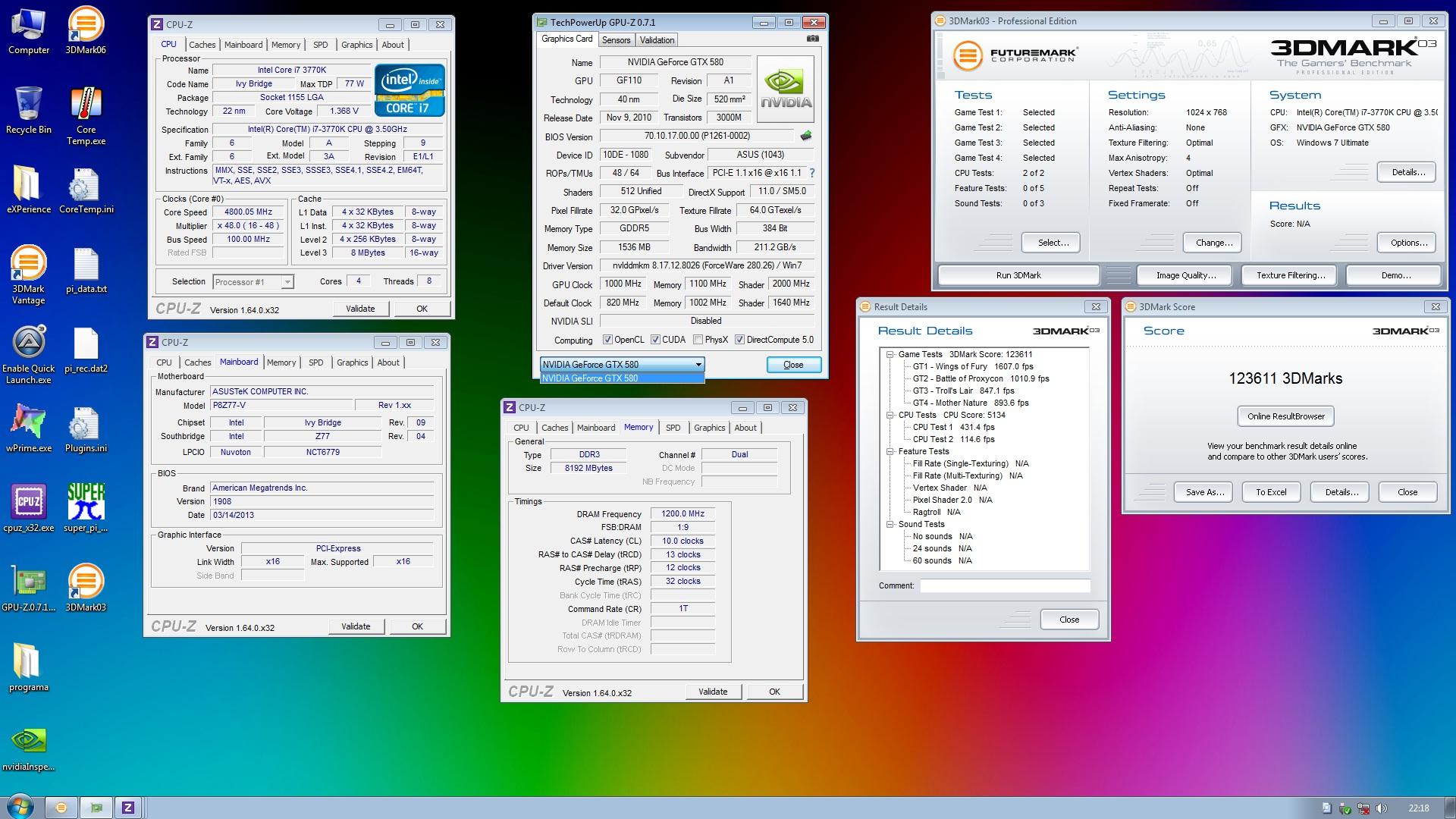Open the 3DMark03 desktop shortcut
This screenshot has height=819, width=1456.
86,588
